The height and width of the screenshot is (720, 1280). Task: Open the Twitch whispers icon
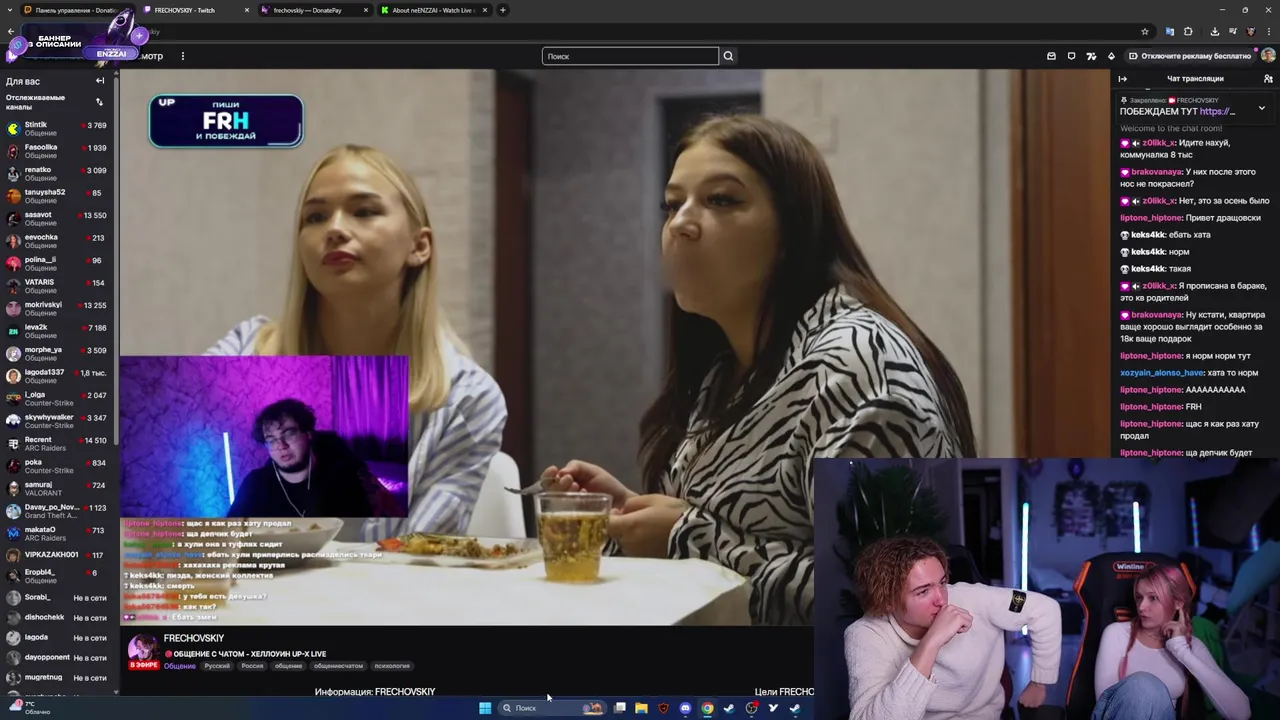click(x=1071, y=56)
